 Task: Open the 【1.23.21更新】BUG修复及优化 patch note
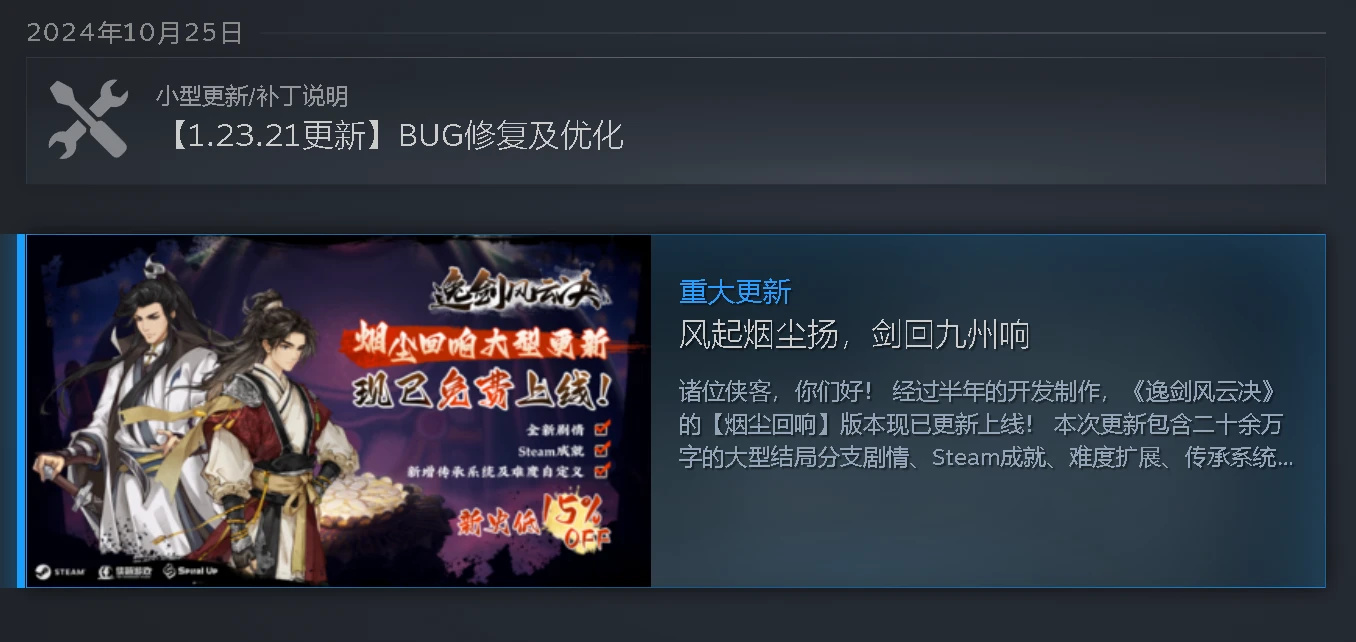[x=390, y=135]
